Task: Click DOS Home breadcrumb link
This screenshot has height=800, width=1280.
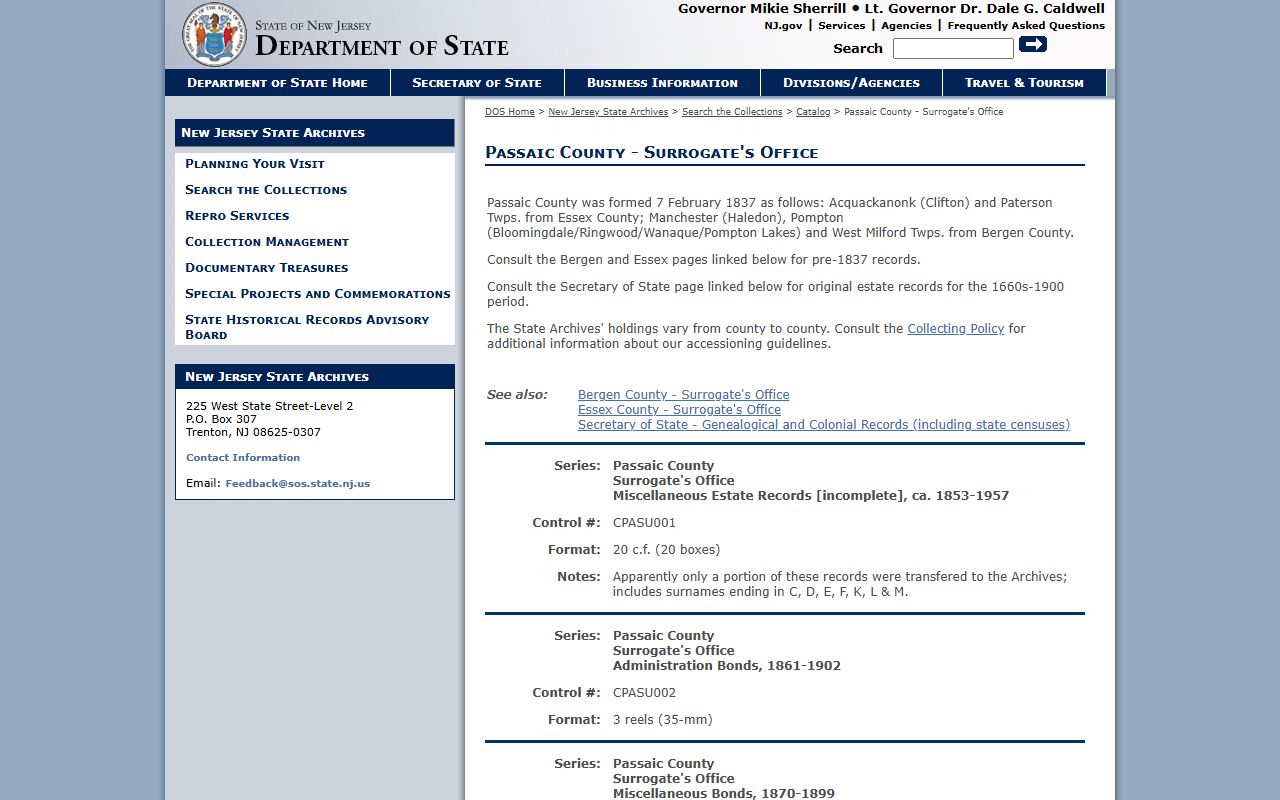Action: (510, 112)
